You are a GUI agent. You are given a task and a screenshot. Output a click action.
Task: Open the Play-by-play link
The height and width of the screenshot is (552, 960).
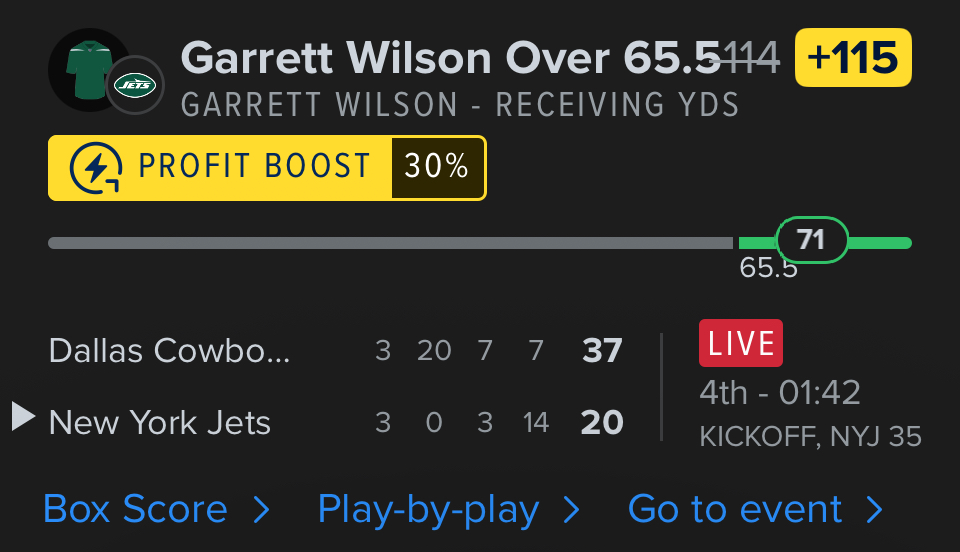(428, 510)
